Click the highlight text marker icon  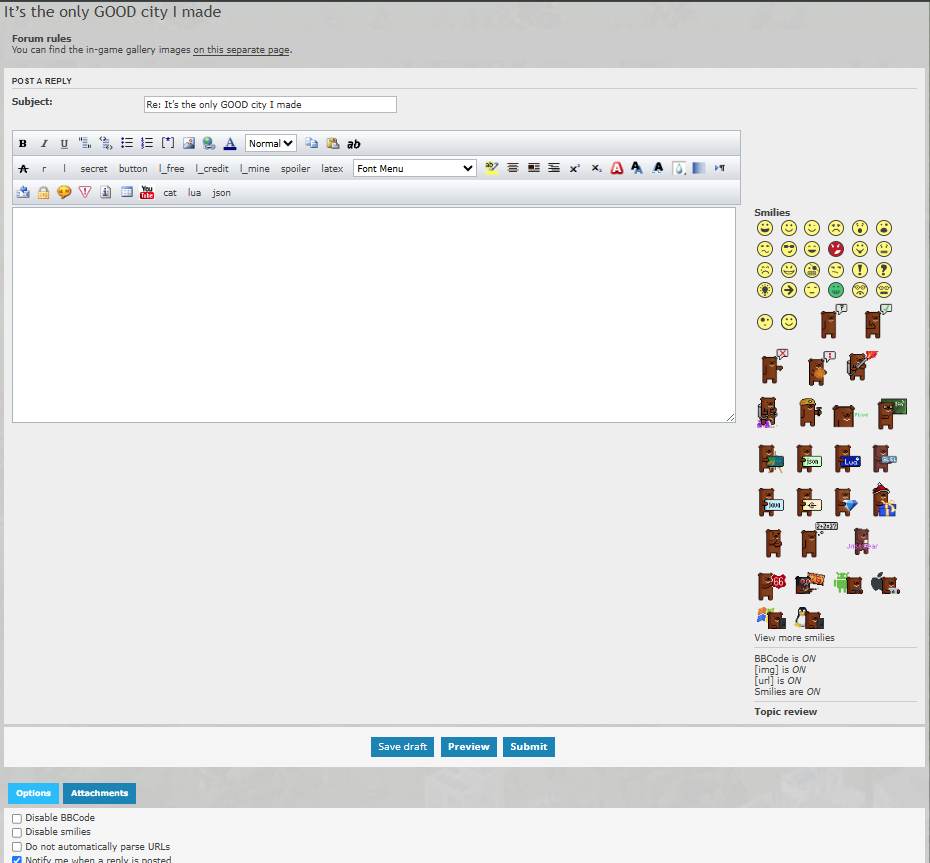pos(492,168)
